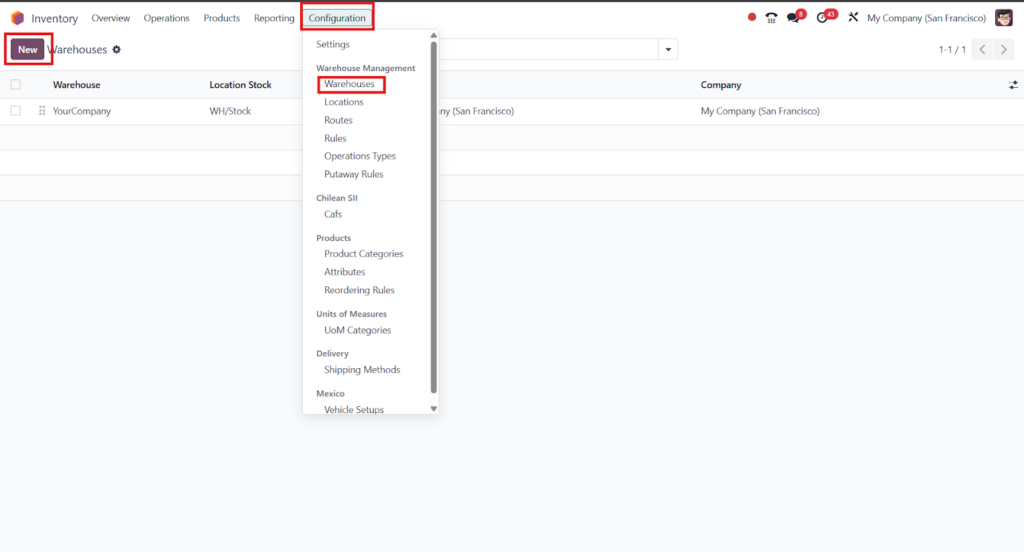1024x552 pixels.
Task: Tick the select-all checkbox in header
Action: pyautogui.click(x=16, y=84)
